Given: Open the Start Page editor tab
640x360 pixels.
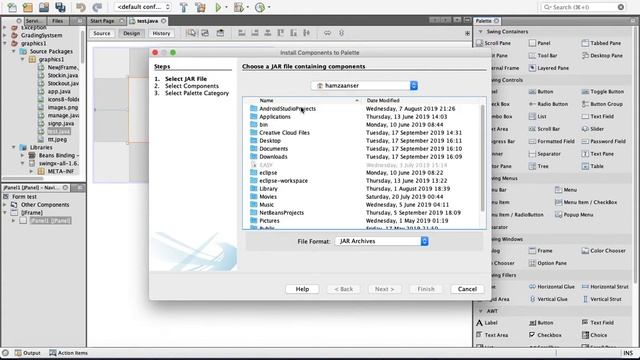Looking at the screenshot, I should tap(102, 21).
